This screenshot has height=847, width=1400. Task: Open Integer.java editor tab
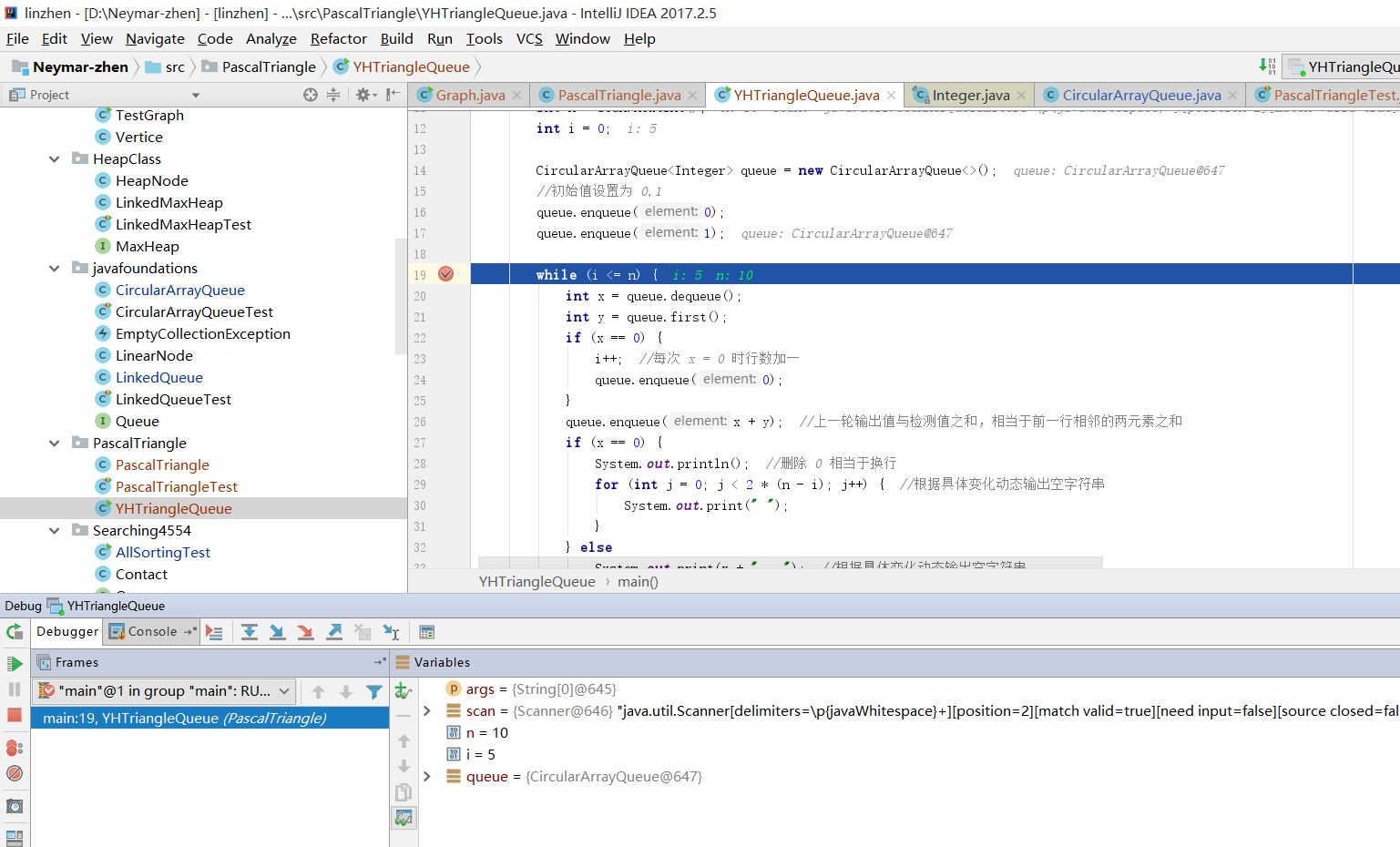(971, 95)
